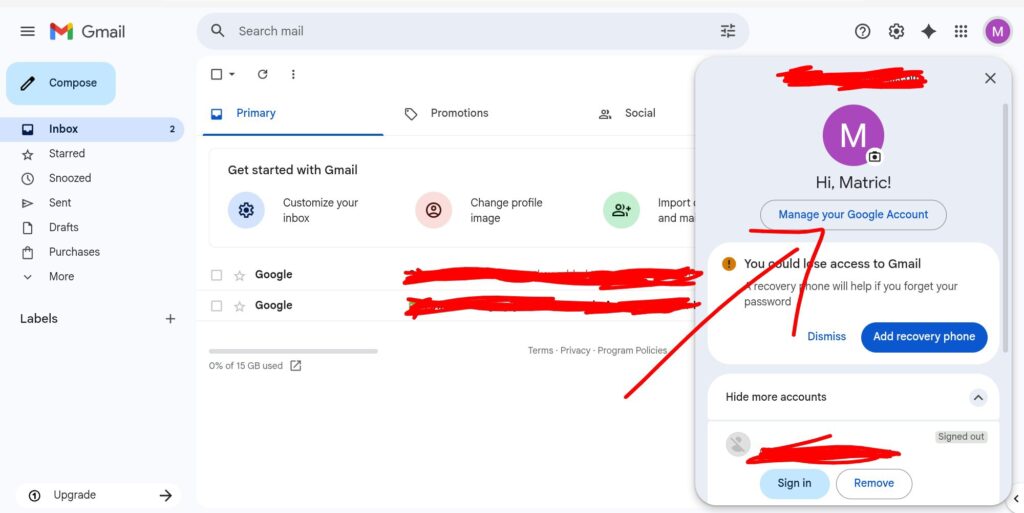The image size is (1024, 513).
Task: Click the signed-out account avatar
Action: click(x=738, y=444)
